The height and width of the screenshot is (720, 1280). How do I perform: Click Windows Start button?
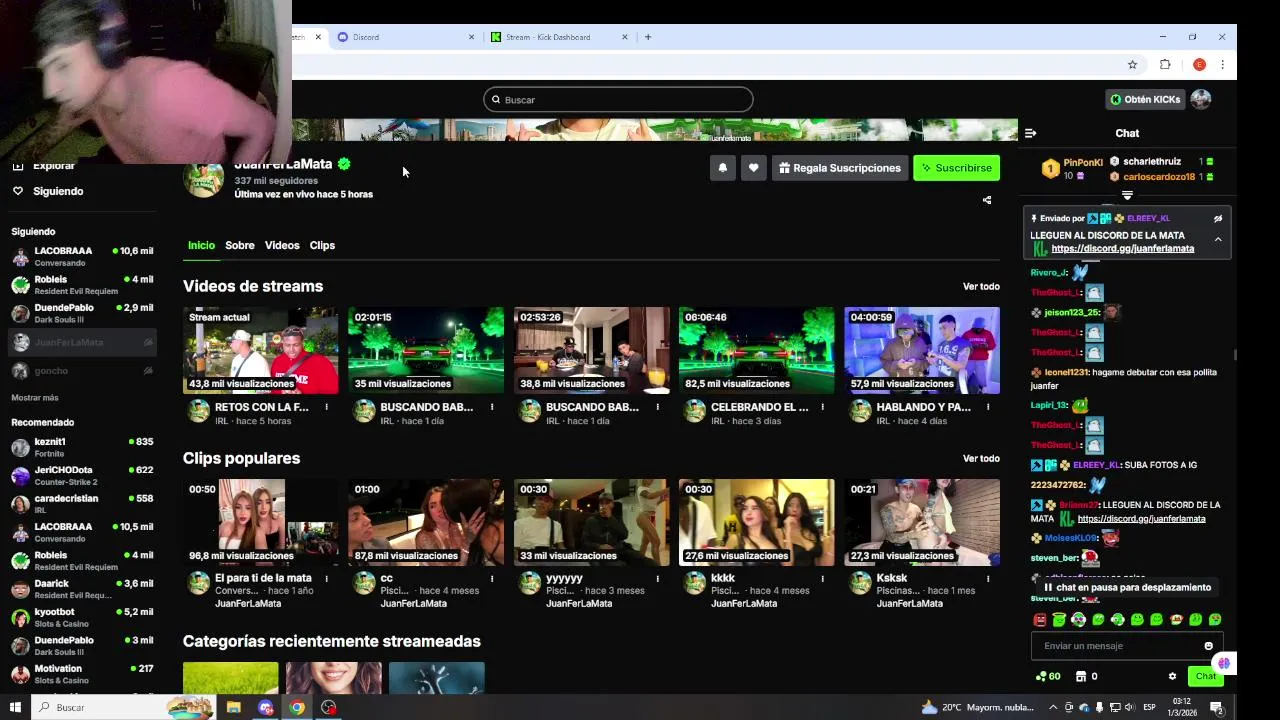click(15, 707)
